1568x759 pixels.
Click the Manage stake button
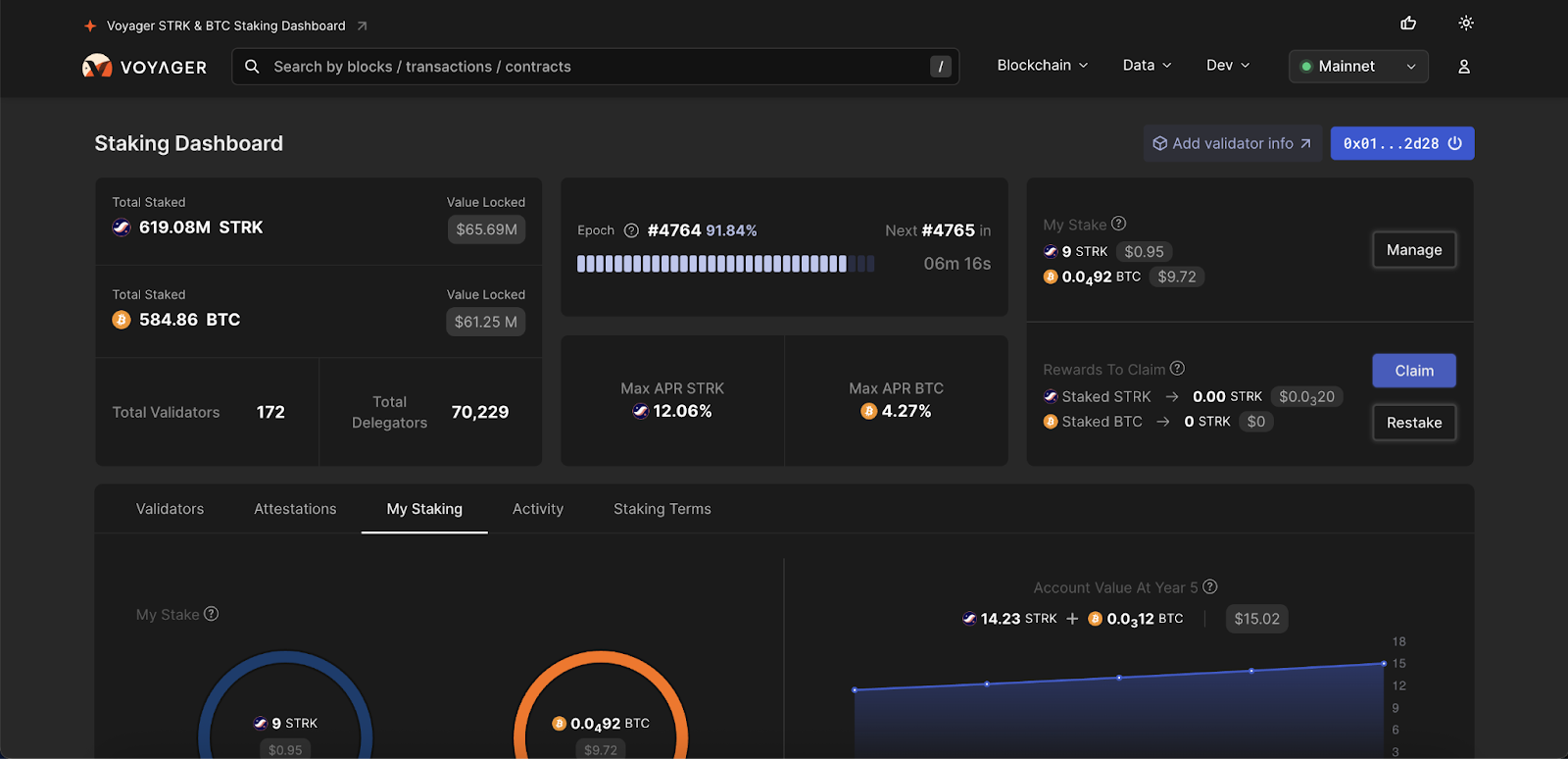(1413, 250)
